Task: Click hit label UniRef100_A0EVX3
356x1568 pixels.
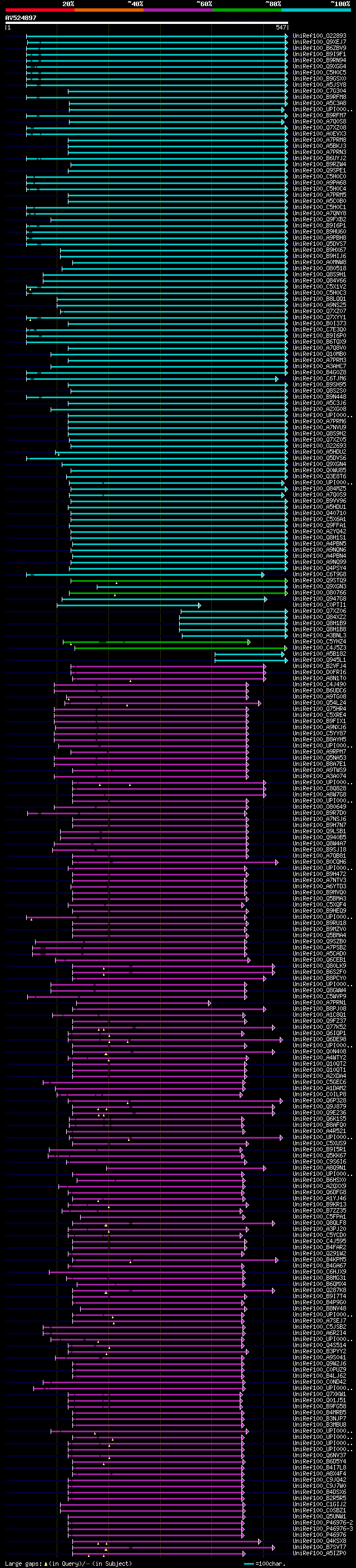Action: 319,133
